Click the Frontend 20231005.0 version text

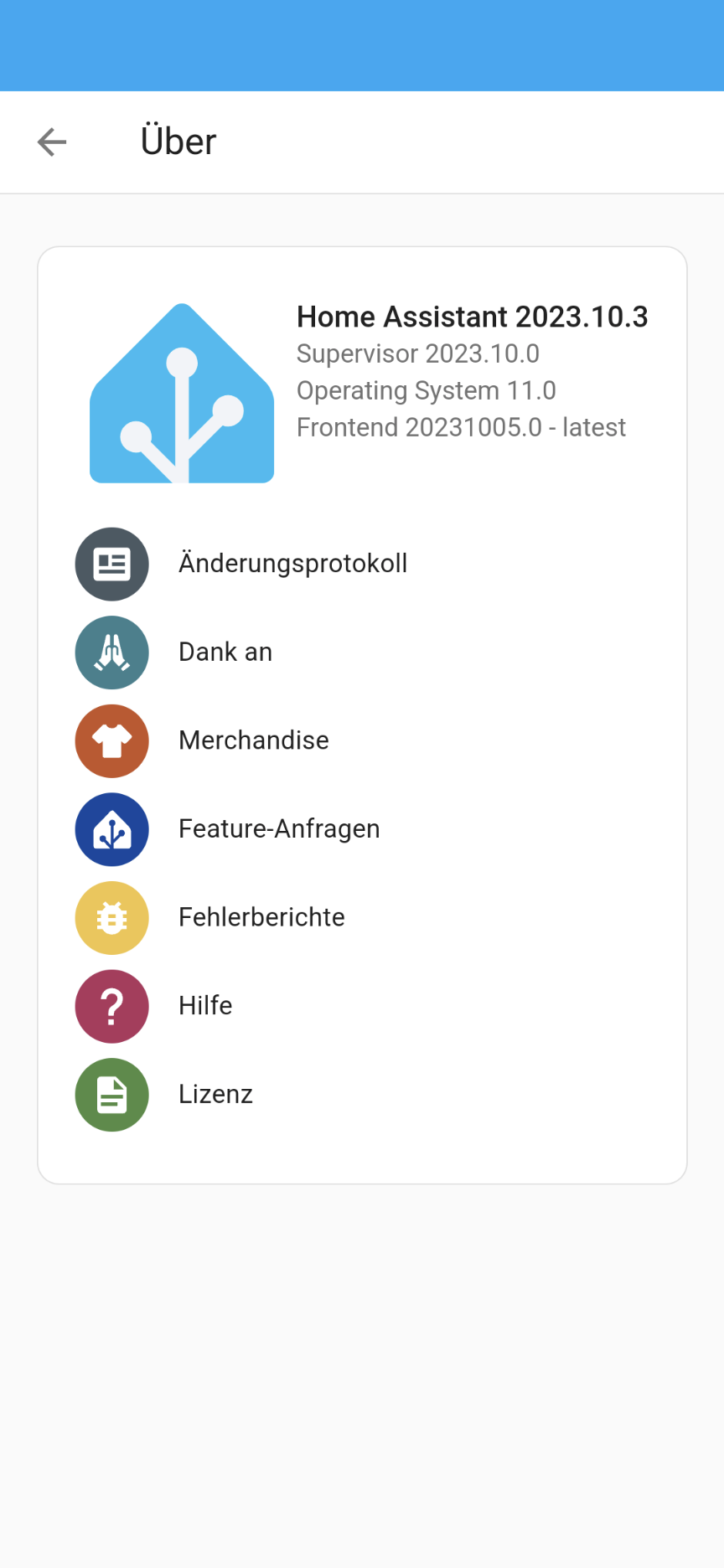pyautogui.click(x=461, y=428)
